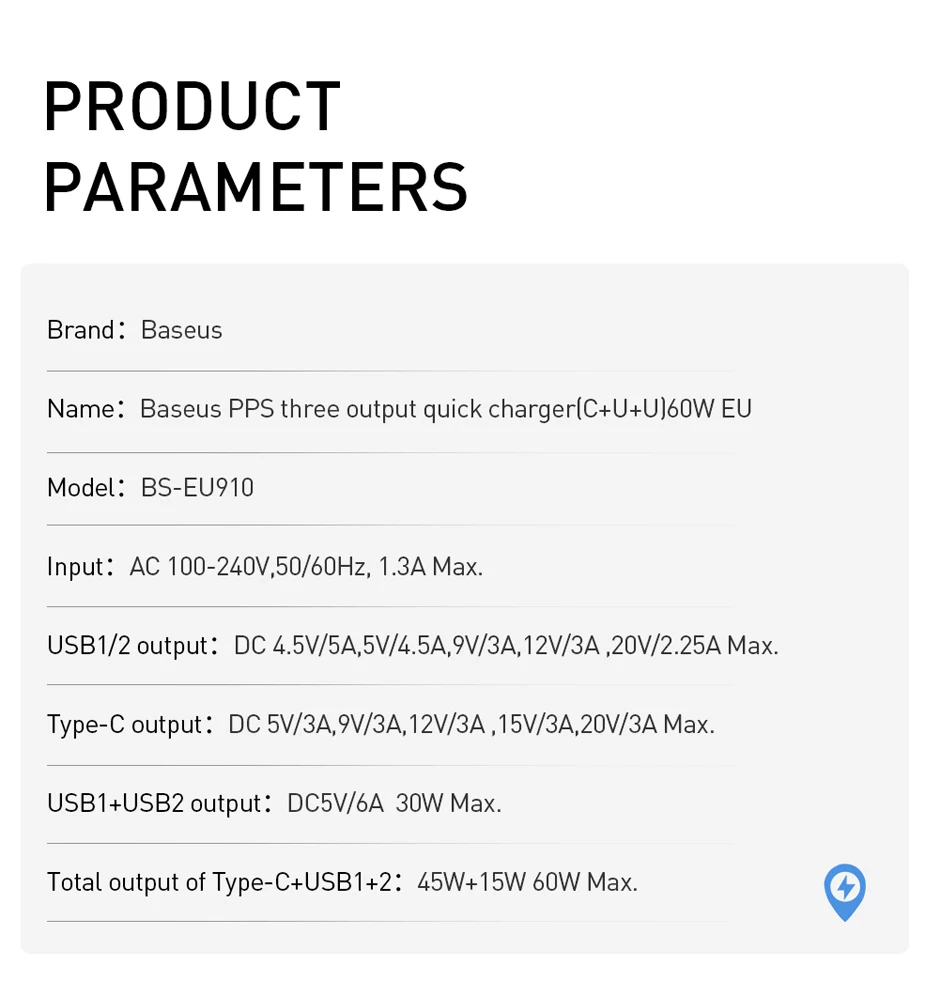930x990 pixels.
Task: Select the Input label text
Action: tap(76, 567)
